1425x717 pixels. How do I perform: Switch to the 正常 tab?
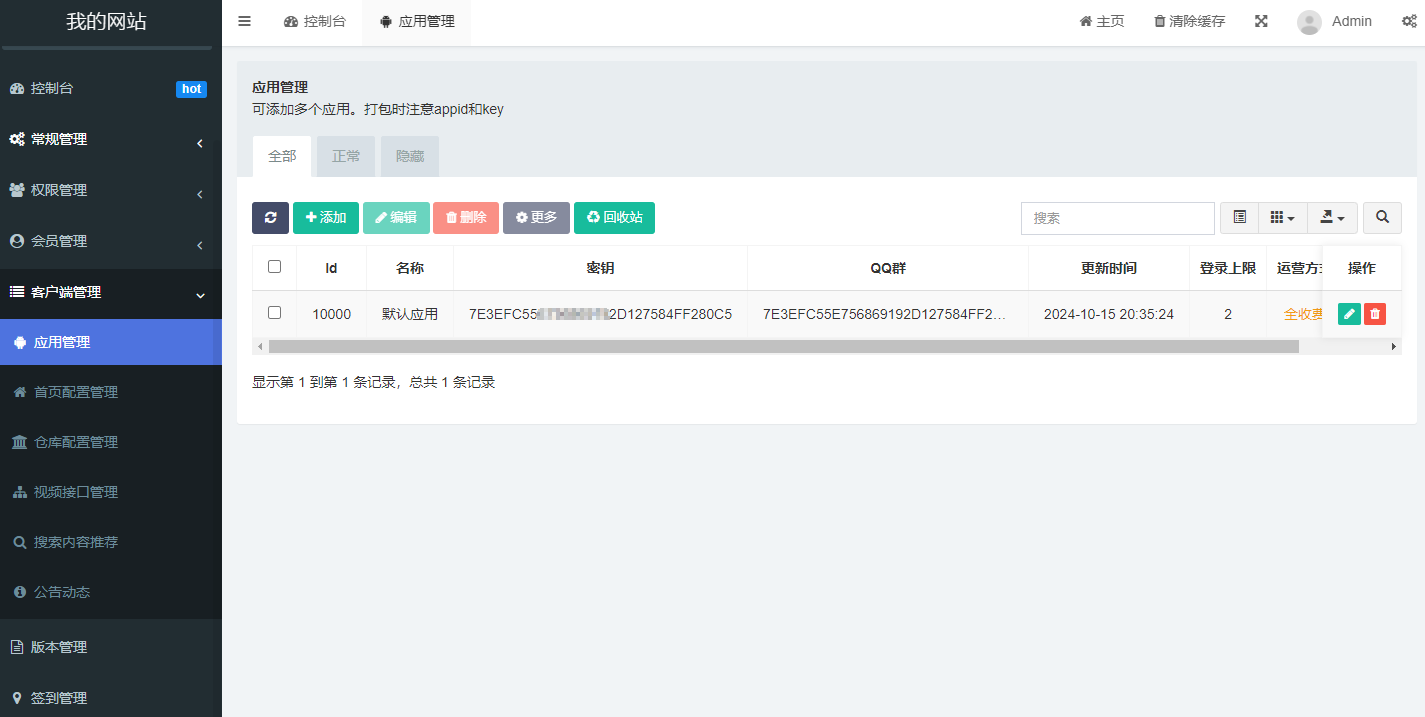pos(345,156)
